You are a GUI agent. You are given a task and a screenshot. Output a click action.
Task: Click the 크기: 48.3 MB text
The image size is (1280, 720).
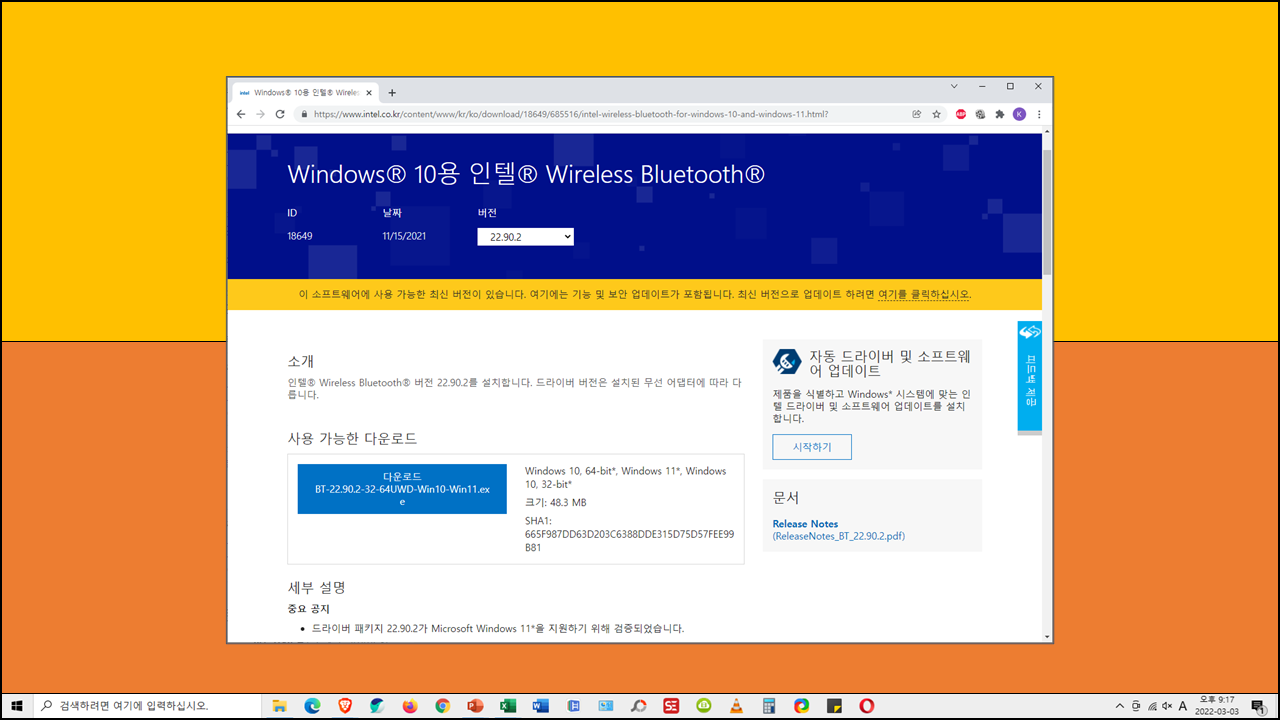[556, 502]
